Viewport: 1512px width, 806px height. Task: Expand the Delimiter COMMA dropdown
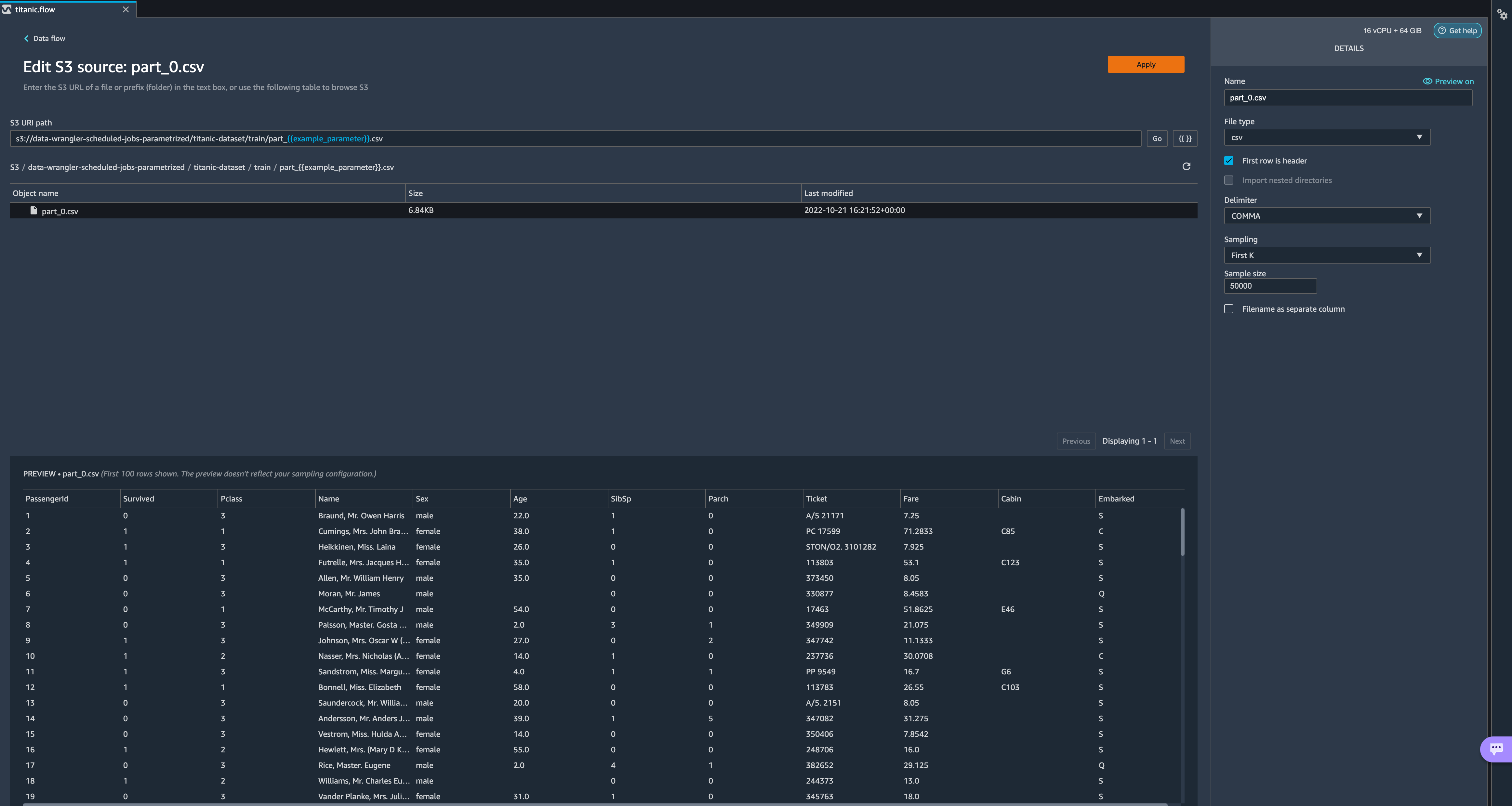(x=1327, y=216)
